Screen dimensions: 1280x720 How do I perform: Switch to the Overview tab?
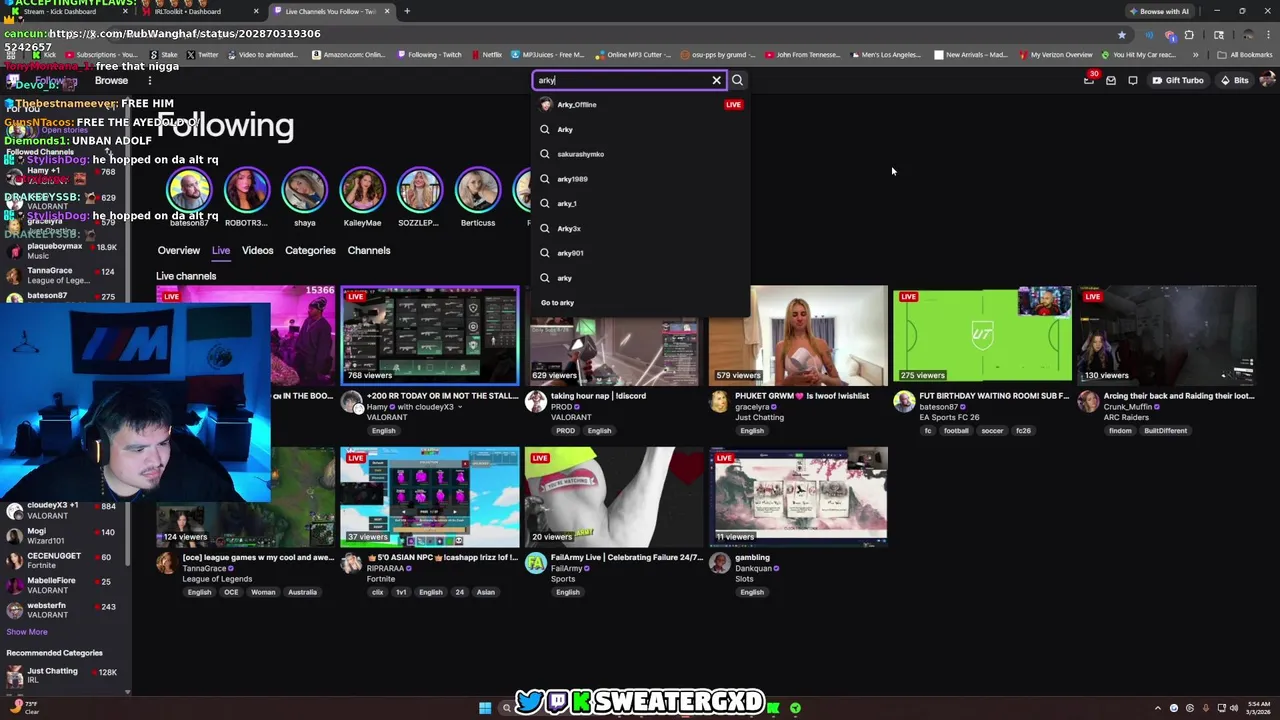[x=179, y=250]
